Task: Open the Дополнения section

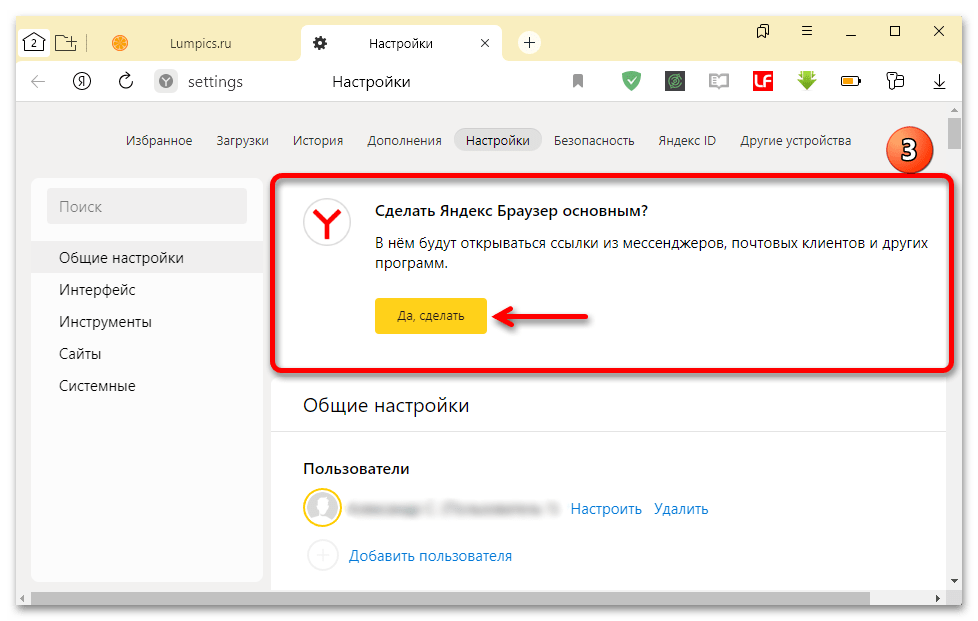Action: [x=404, y=140]
